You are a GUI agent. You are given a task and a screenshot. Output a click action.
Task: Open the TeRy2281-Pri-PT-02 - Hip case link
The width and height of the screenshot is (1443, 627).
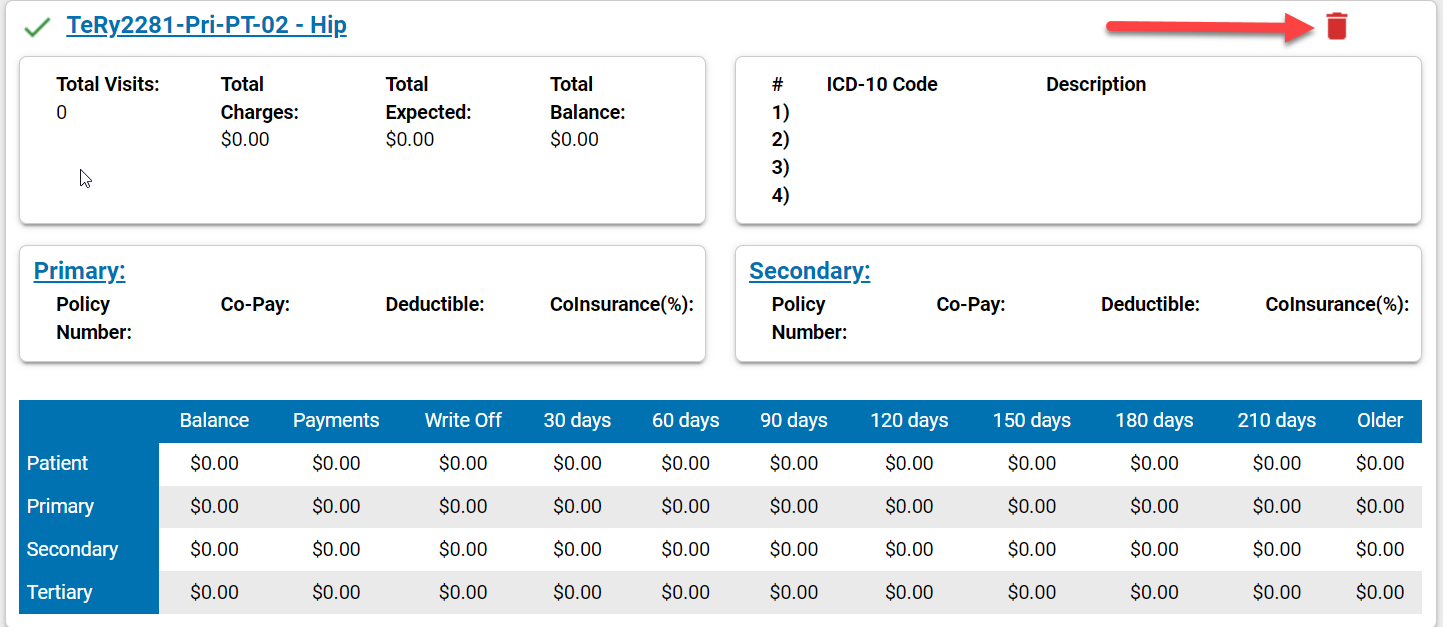[x=206, y=25]
